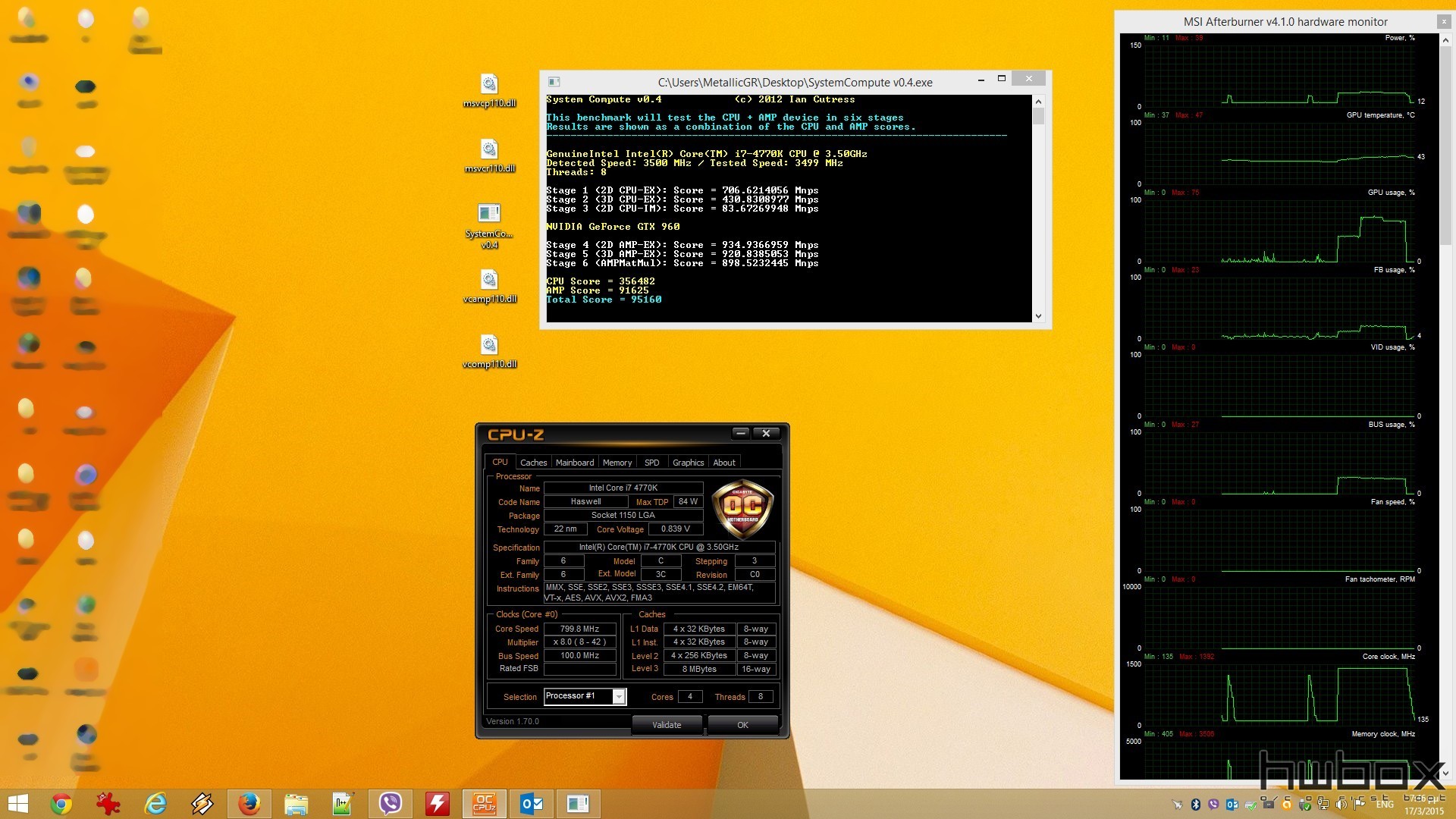
Task: Click the OC Brotherhood badge icon
Action: [x=744, y=512]
